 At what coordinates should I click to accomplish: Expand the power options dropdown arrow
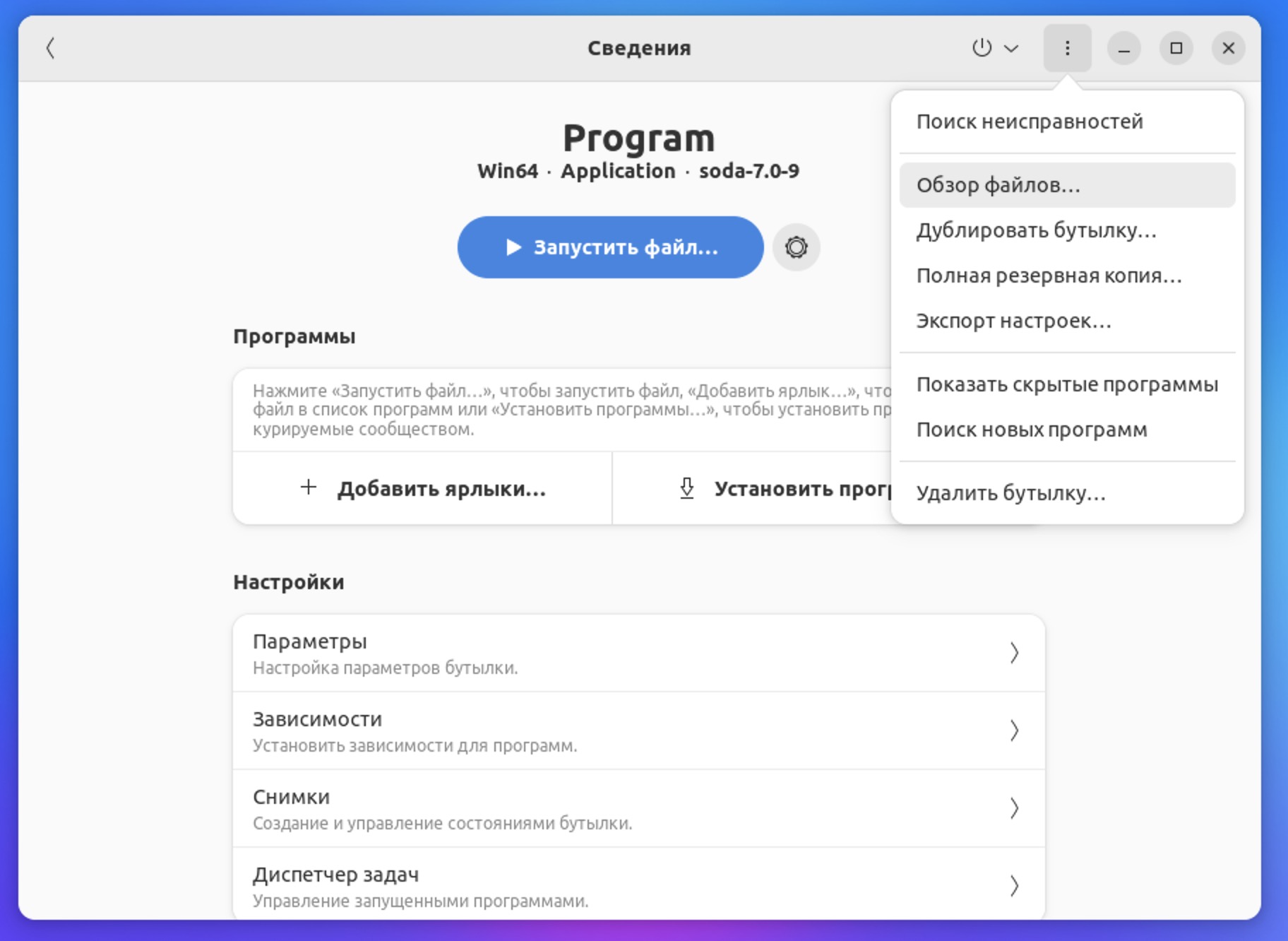pos(1011,48)
